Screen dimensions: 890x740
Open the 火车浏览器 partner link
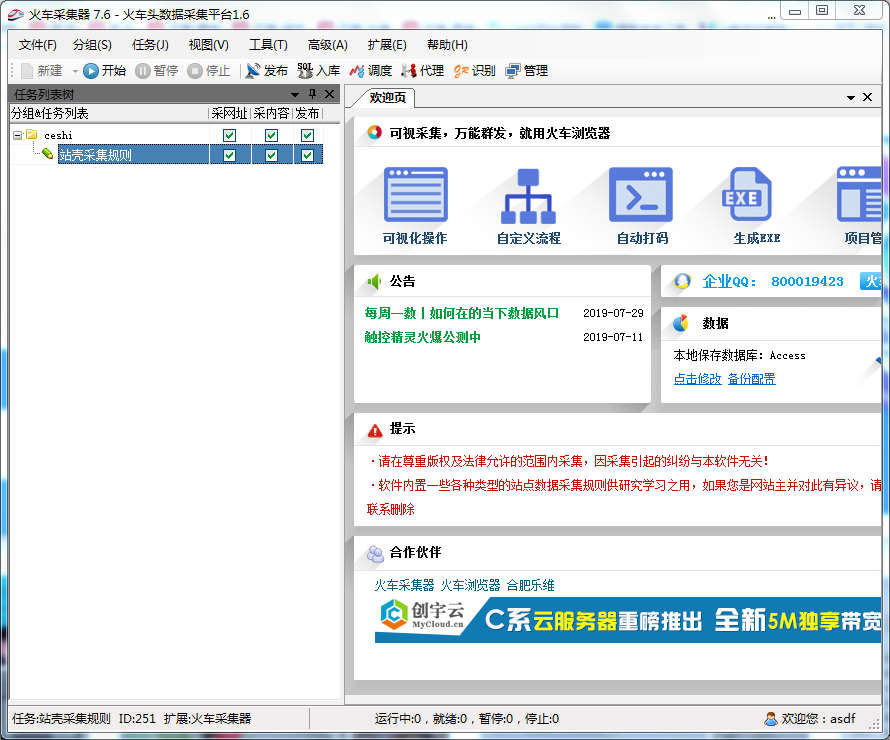[470, 585]
